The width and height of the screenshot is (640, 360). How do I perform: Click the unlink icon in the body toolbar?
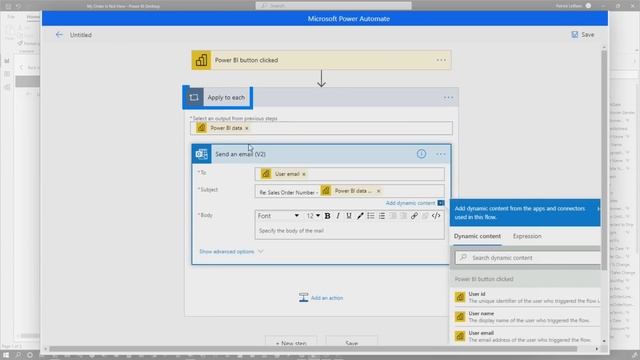[425, 216]
